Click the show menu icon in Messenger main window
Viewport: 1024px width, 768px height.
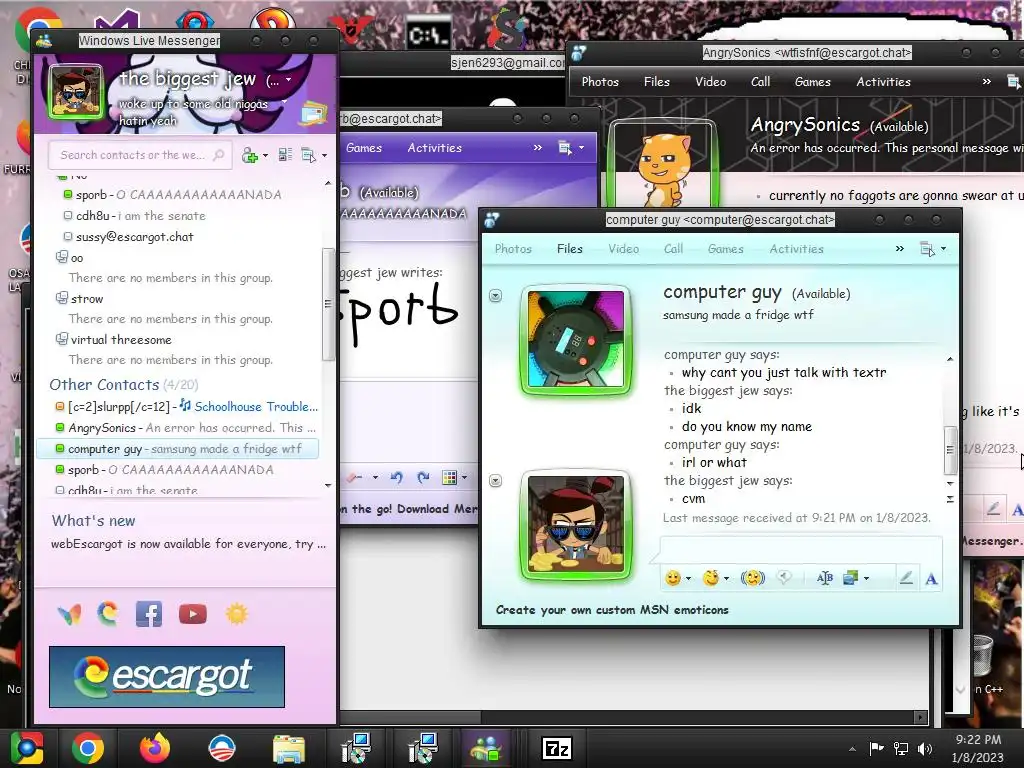click(x=308, y=155)
